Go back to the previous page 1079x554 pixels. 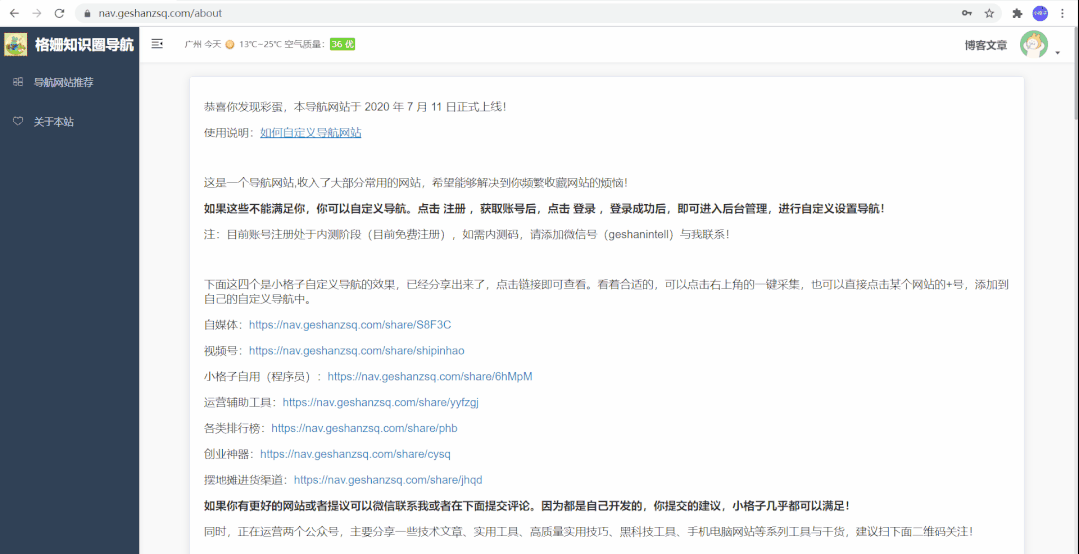pos(14,13)
